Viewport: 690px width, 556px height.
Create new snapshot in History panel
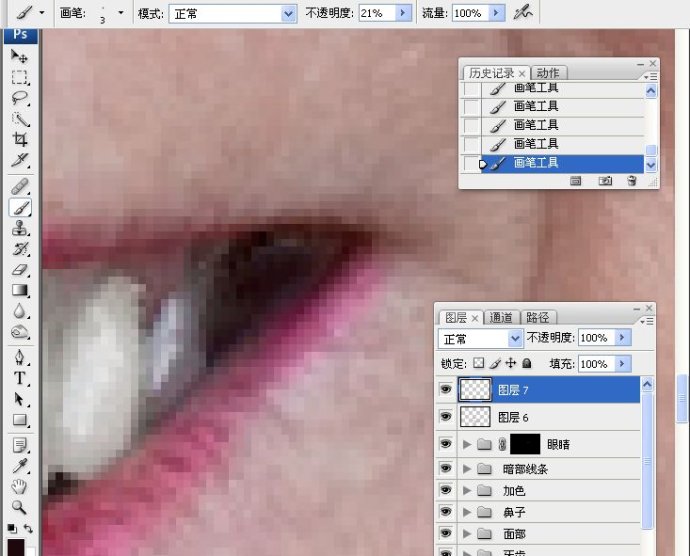(x=605, y=181)
